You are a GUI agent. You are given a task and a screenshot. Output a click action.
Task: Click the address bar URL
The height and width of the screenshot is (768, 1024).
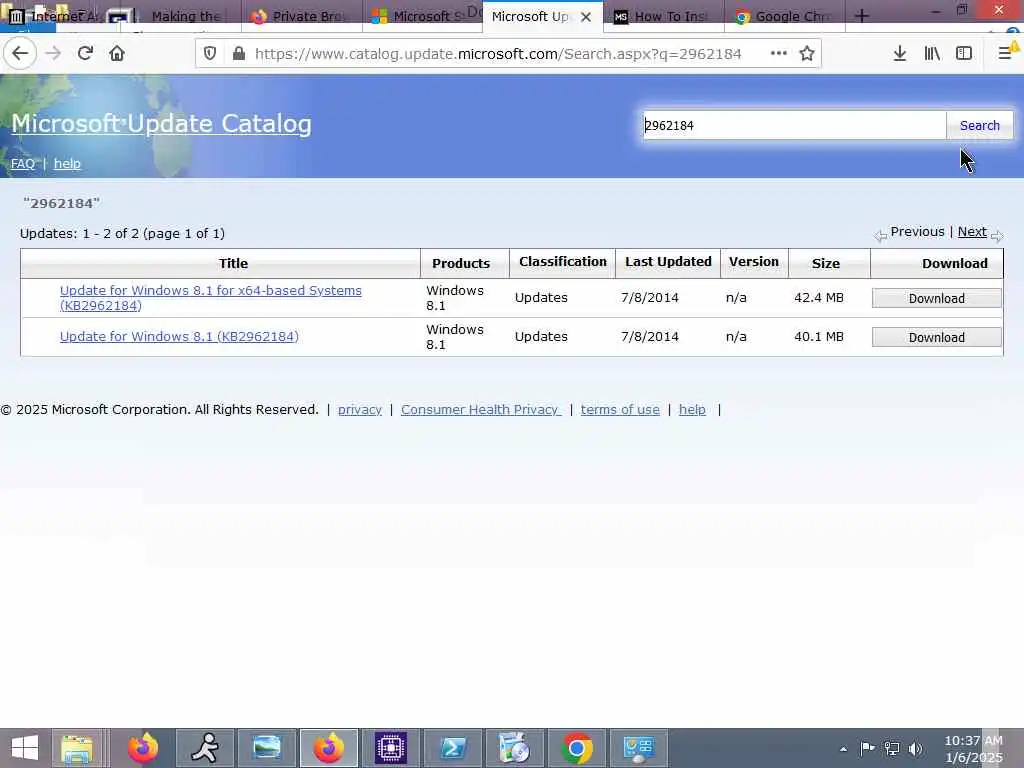pyautogui.click(x=498, y=54)
